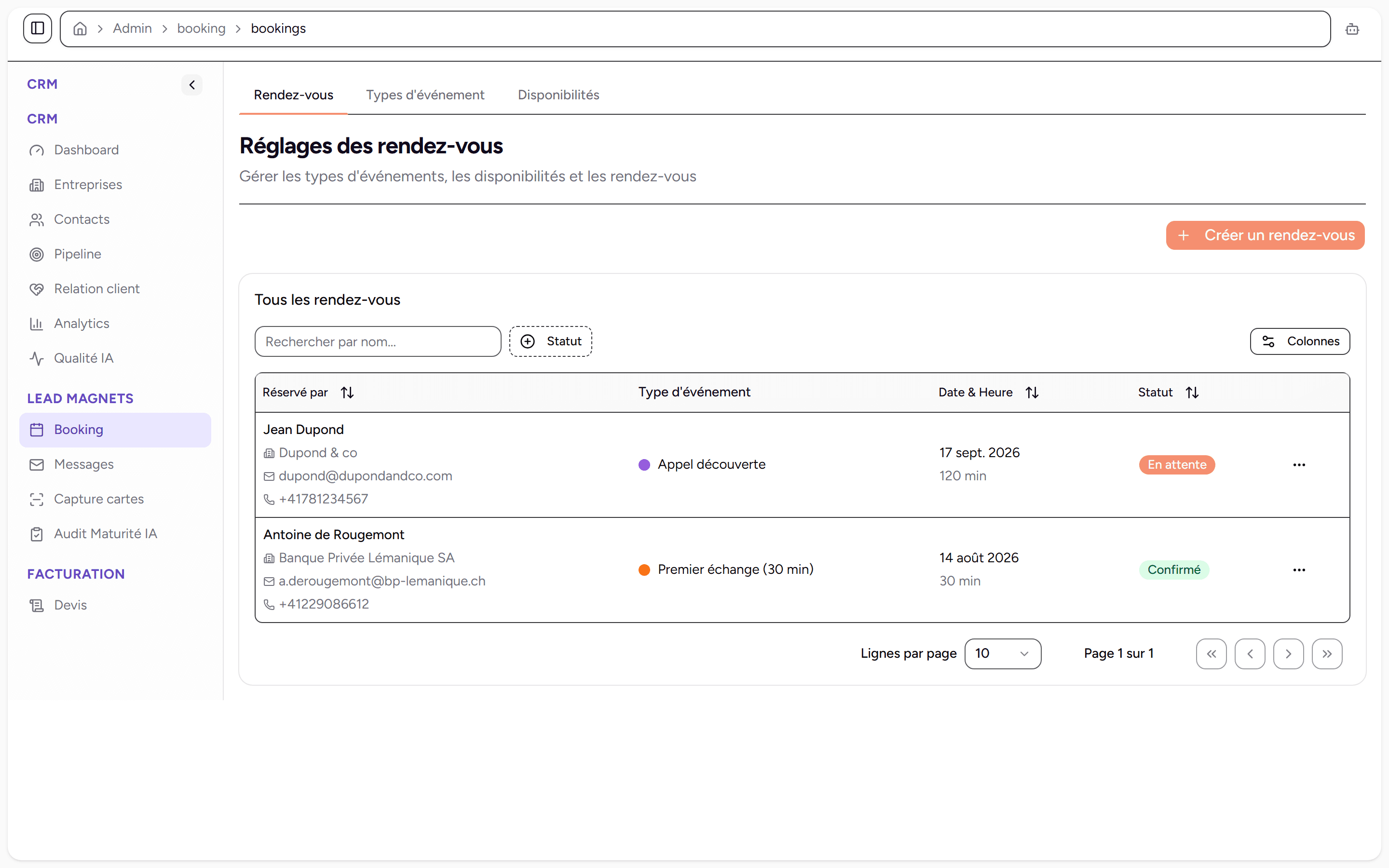1389x868 pixels.
Task: Go to Contacts in sidebar
Action: tap(115, 219)
